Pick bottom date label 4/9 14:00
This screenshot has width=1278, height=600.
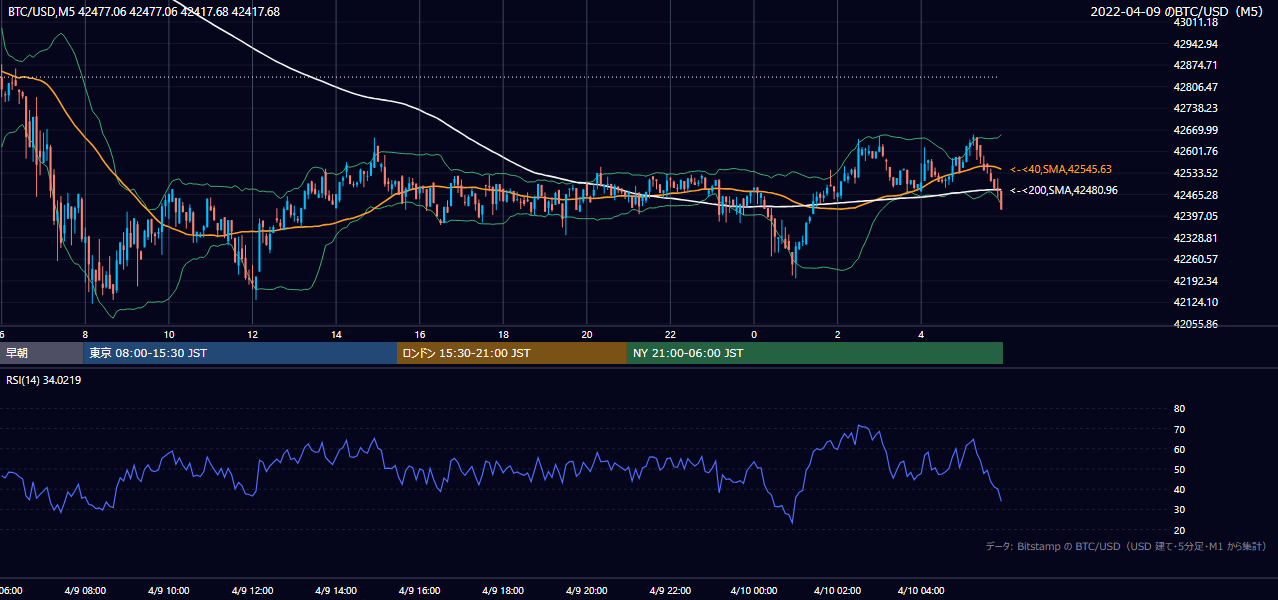coord(337,591)
